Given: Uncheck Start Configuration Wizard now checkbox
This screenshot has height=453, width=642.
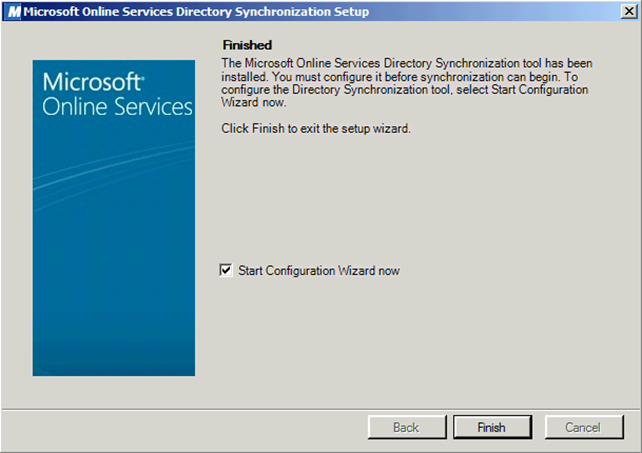Looking at the screenshot, I should 226,270.
